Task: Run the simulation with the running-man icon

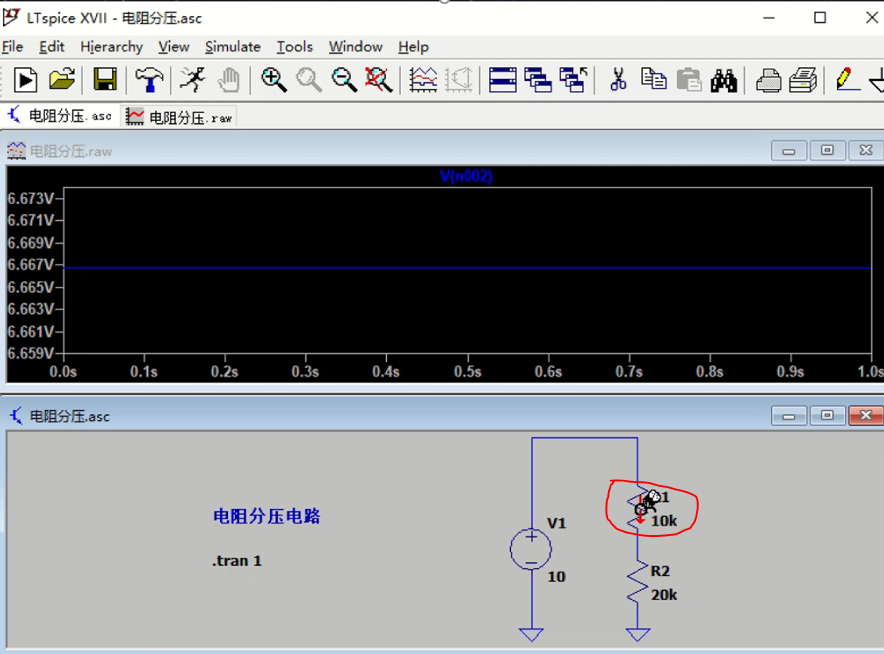Action: coord(193,80)
